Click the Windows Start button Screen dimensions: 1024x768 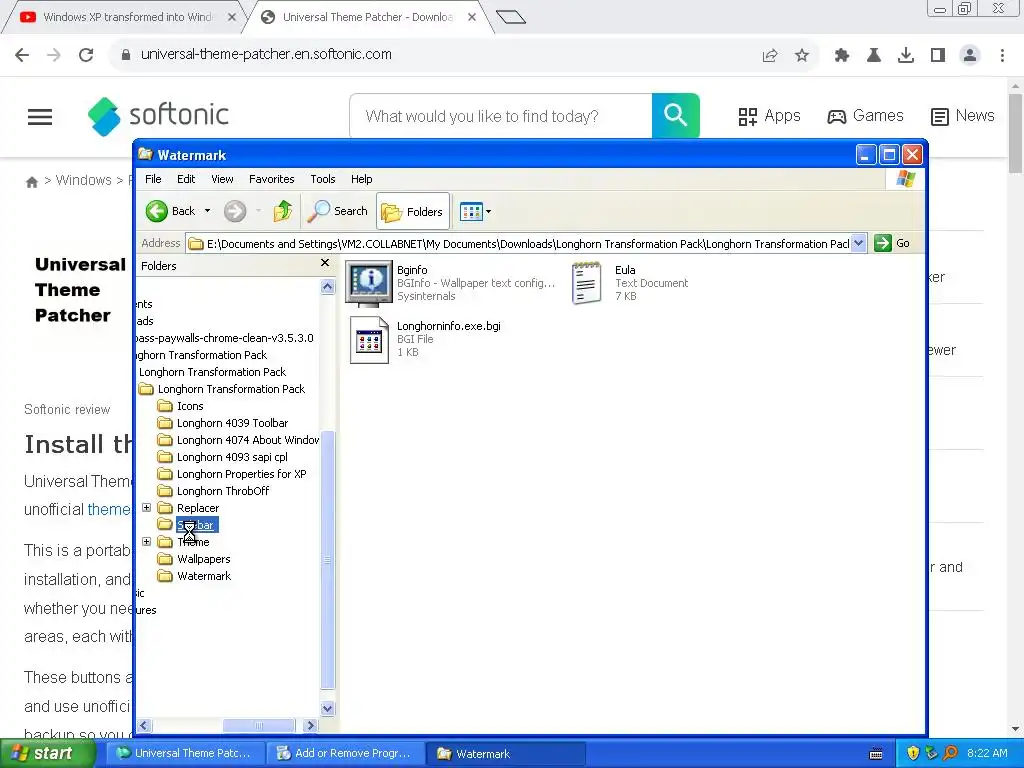[47, 754]
